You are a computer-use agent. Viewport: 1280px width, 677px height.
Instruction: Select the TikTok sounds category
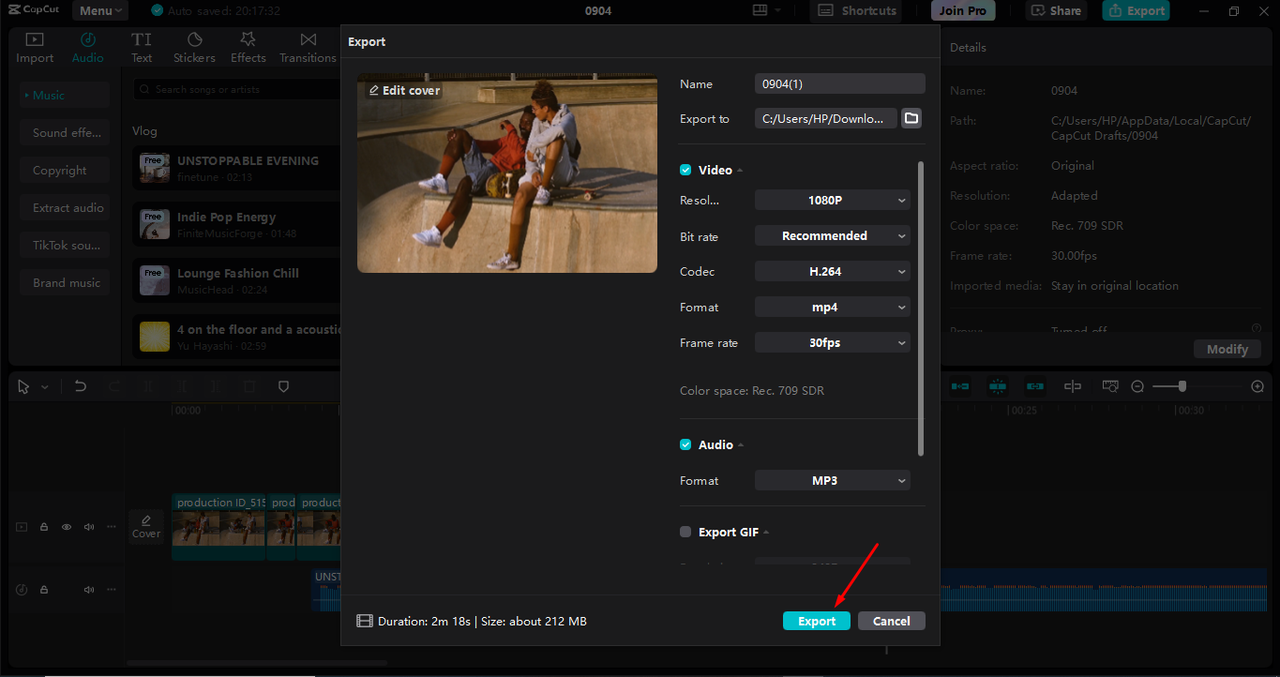click(x=65, y=245)
